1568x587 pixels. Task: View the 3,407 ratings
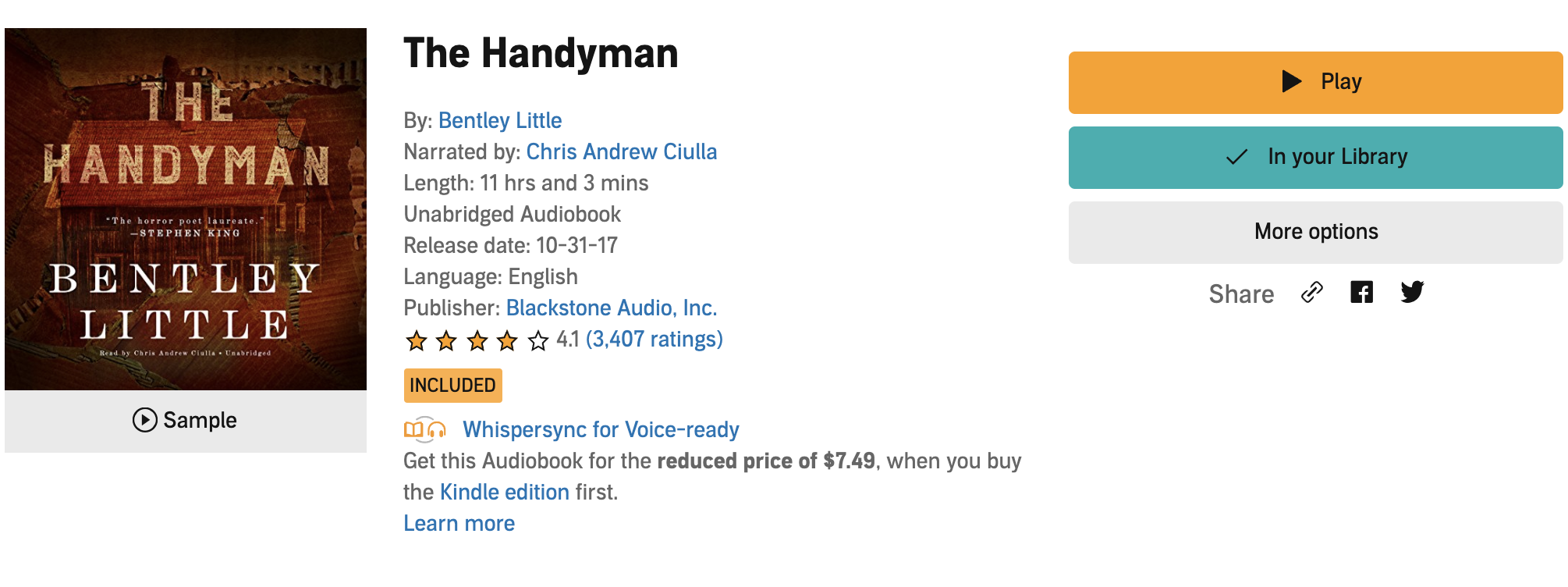click(x=654, y=339)
